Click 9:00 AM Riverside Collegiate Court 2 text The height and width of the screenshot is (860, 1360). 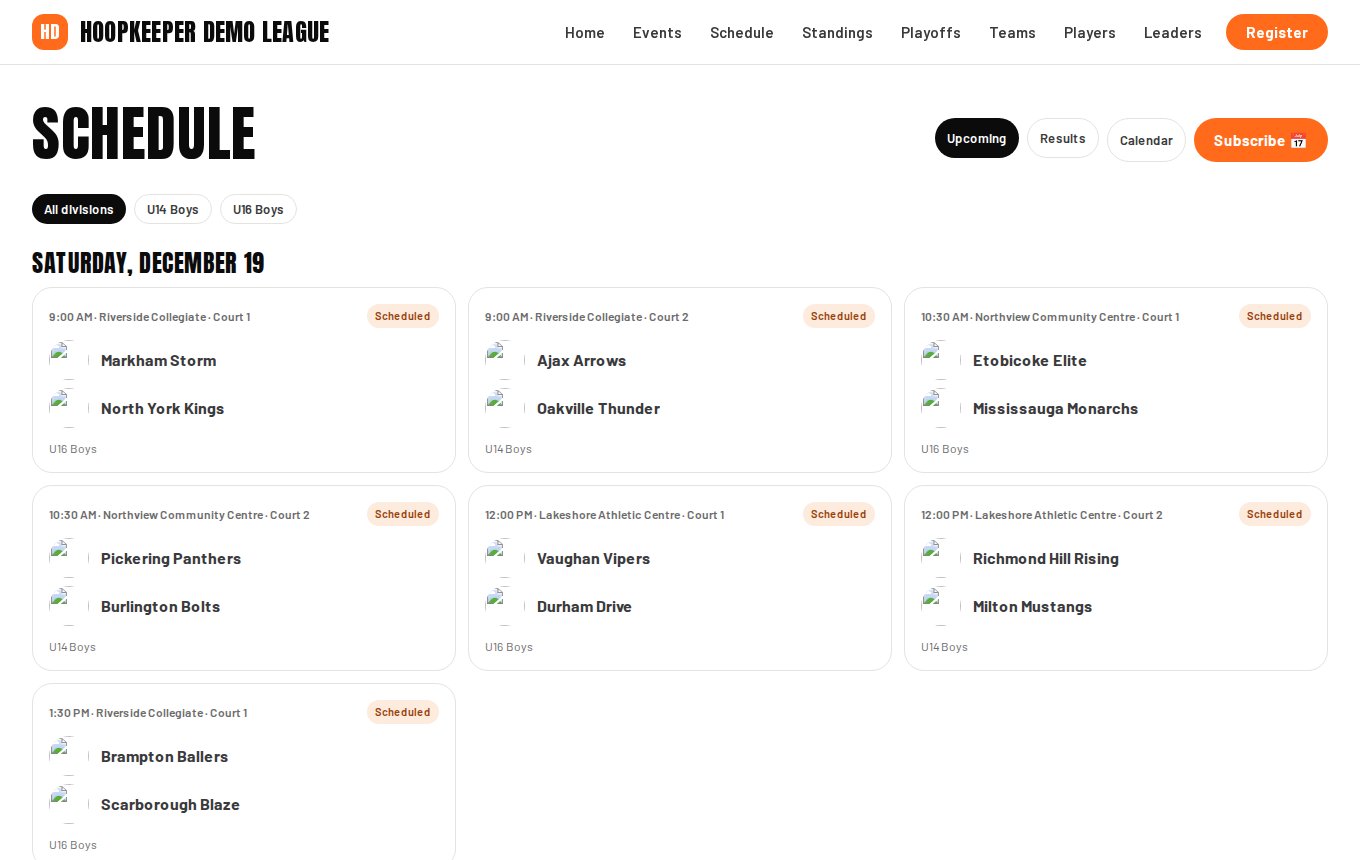[587, 317]
